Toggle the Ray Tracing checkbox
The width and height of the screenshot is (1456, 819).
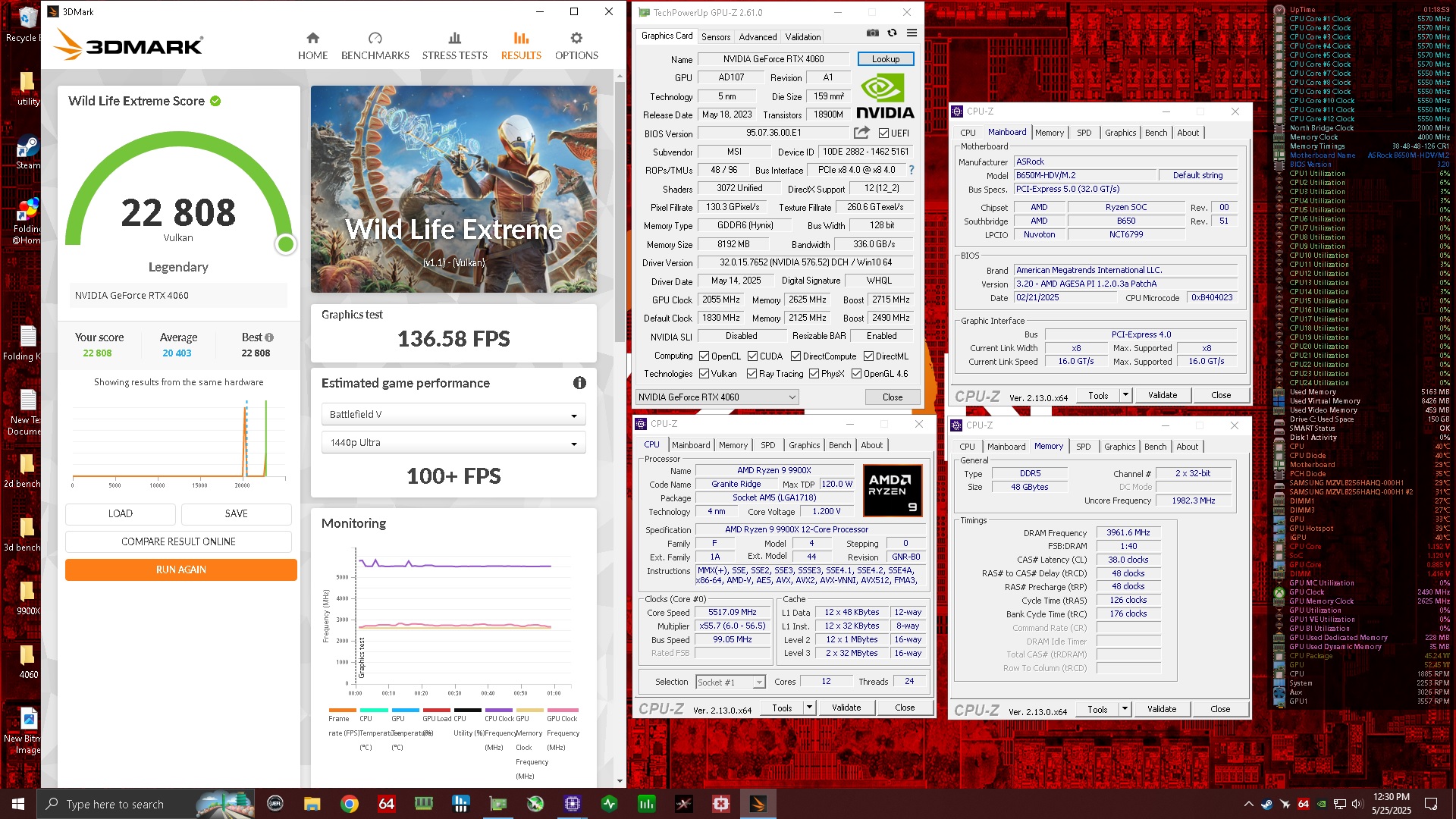(x=752, y=374)
